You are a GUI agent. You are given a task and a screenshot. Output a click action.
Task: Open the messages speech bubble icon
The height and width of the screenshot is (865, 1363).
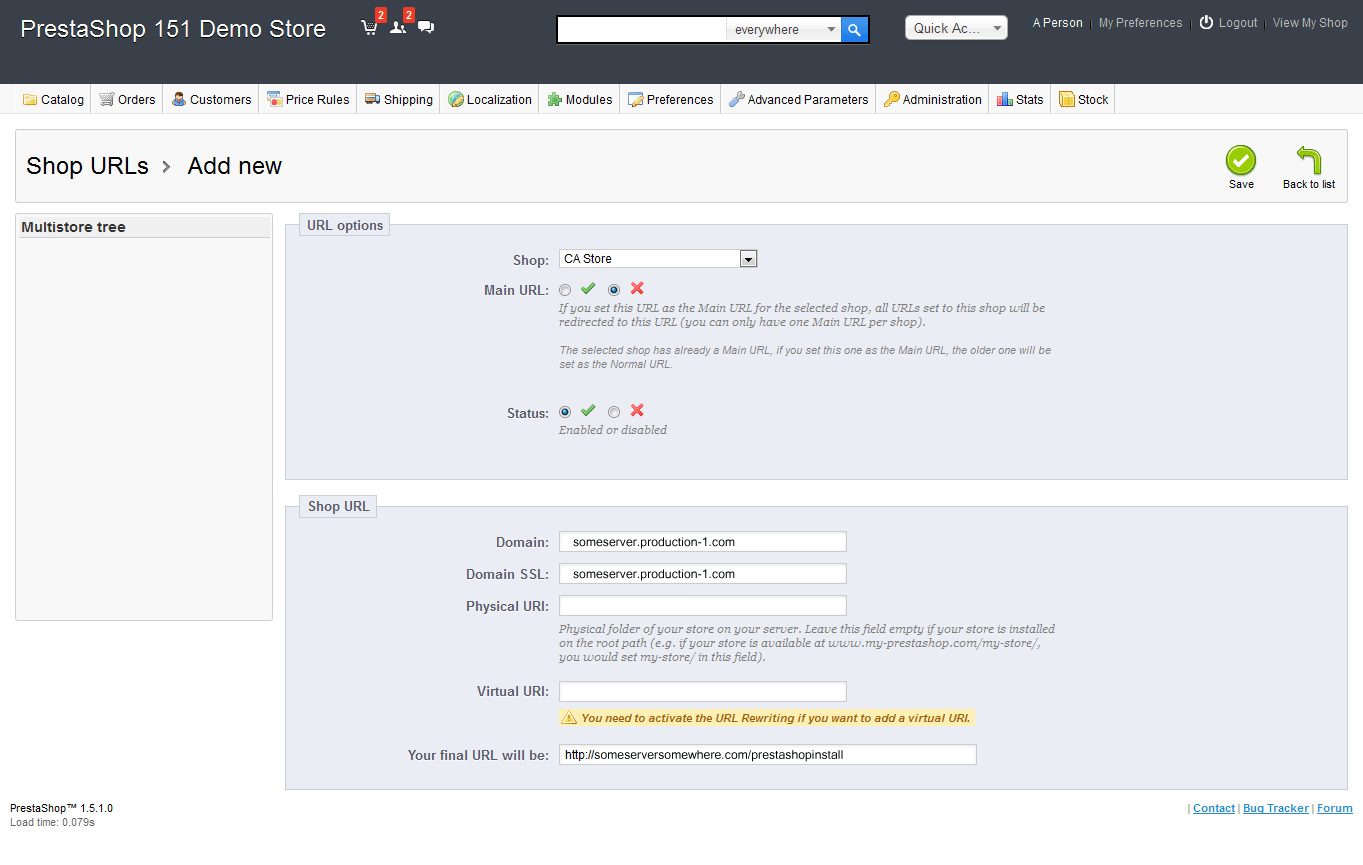tap(426, 28)
